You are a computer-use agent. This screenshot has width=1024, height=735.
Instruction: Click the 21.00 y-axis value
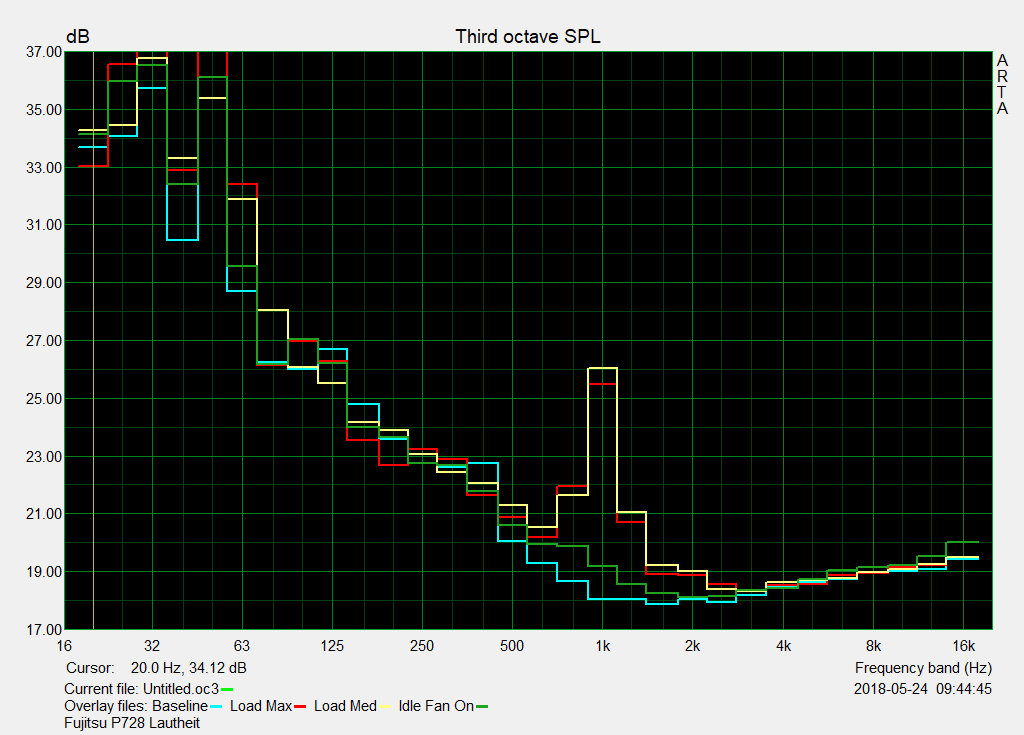tap(44, 514)
